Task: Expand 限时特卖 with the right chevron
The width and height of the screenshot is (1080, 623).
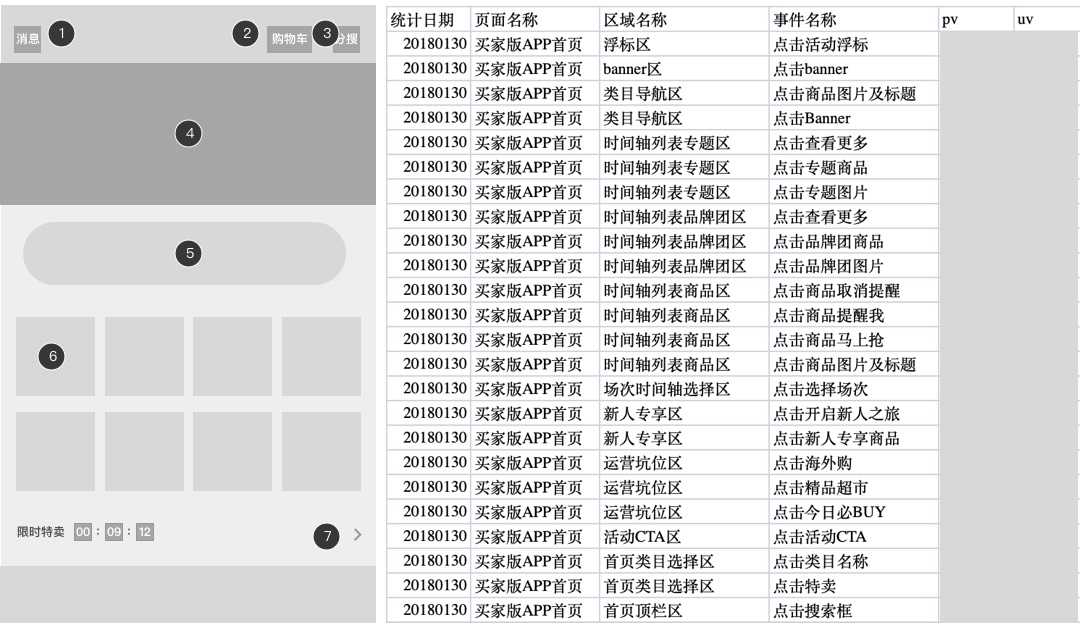Action: (x=357, y=535)
